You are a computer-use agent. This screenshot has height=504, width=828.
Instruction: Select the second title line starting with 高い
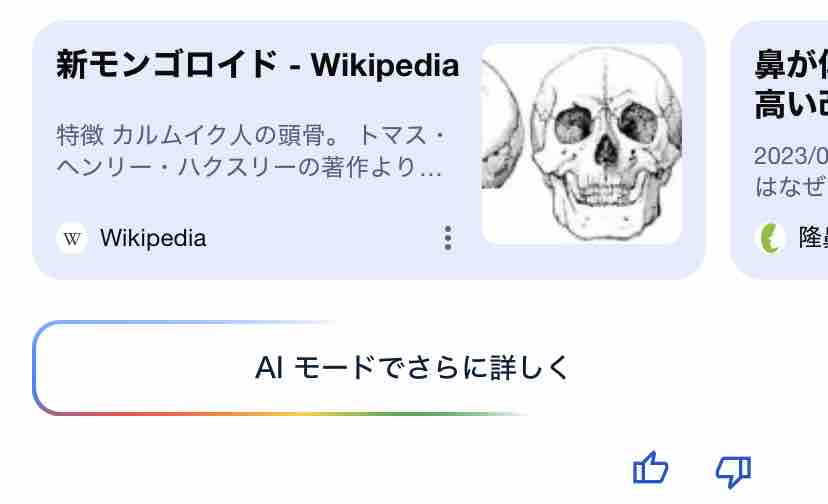click(x=791, y=105)
